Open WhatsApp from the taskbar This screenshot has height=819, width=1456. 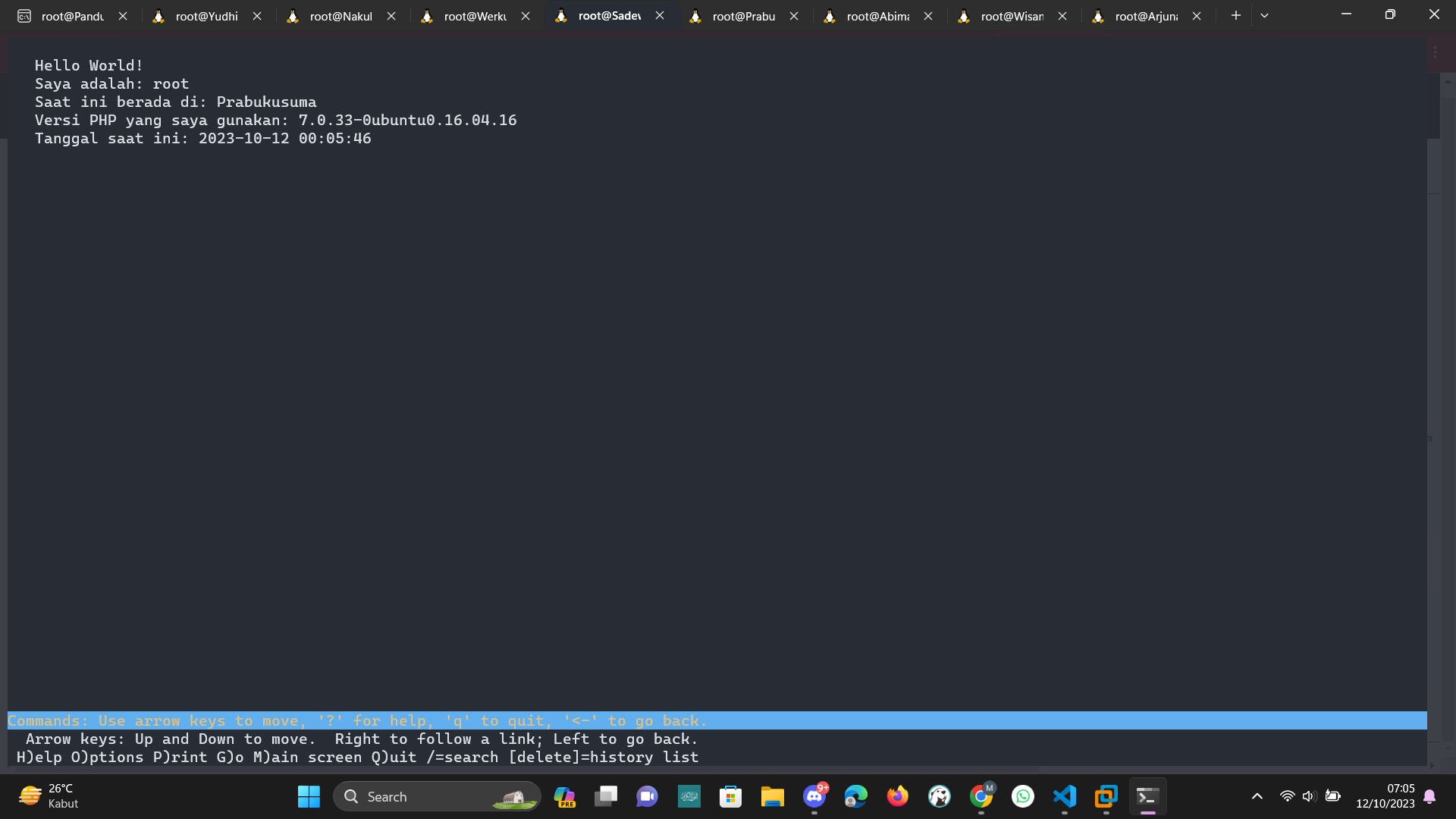(x=1023, y=796)
